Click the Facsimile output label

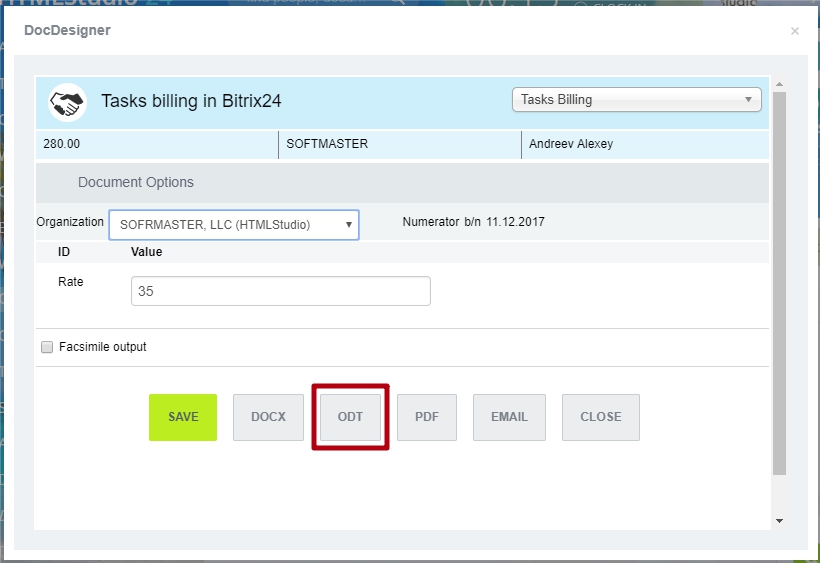[102, 347]
